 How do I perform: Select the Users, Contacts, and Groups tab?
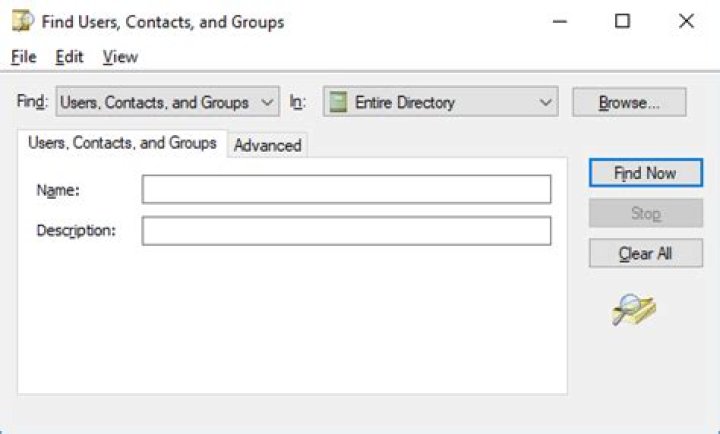tap(122, 143)
